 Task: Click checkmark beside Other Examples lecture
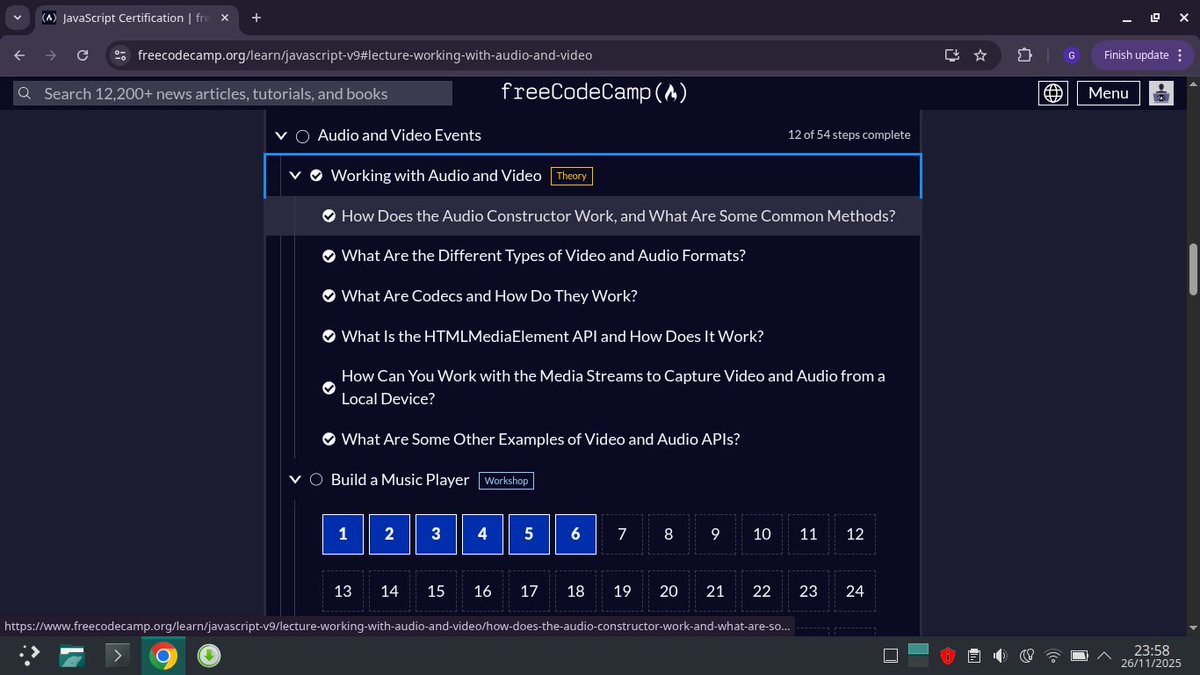point(328,439)
